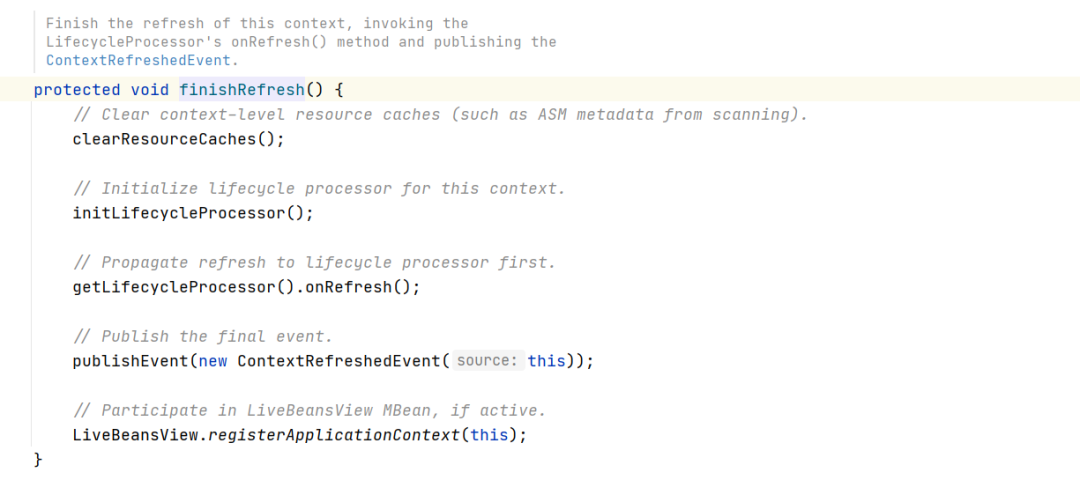
Task: Click the 'Participate in LiveBeansView MBean' comment
Action: point(310,411)
